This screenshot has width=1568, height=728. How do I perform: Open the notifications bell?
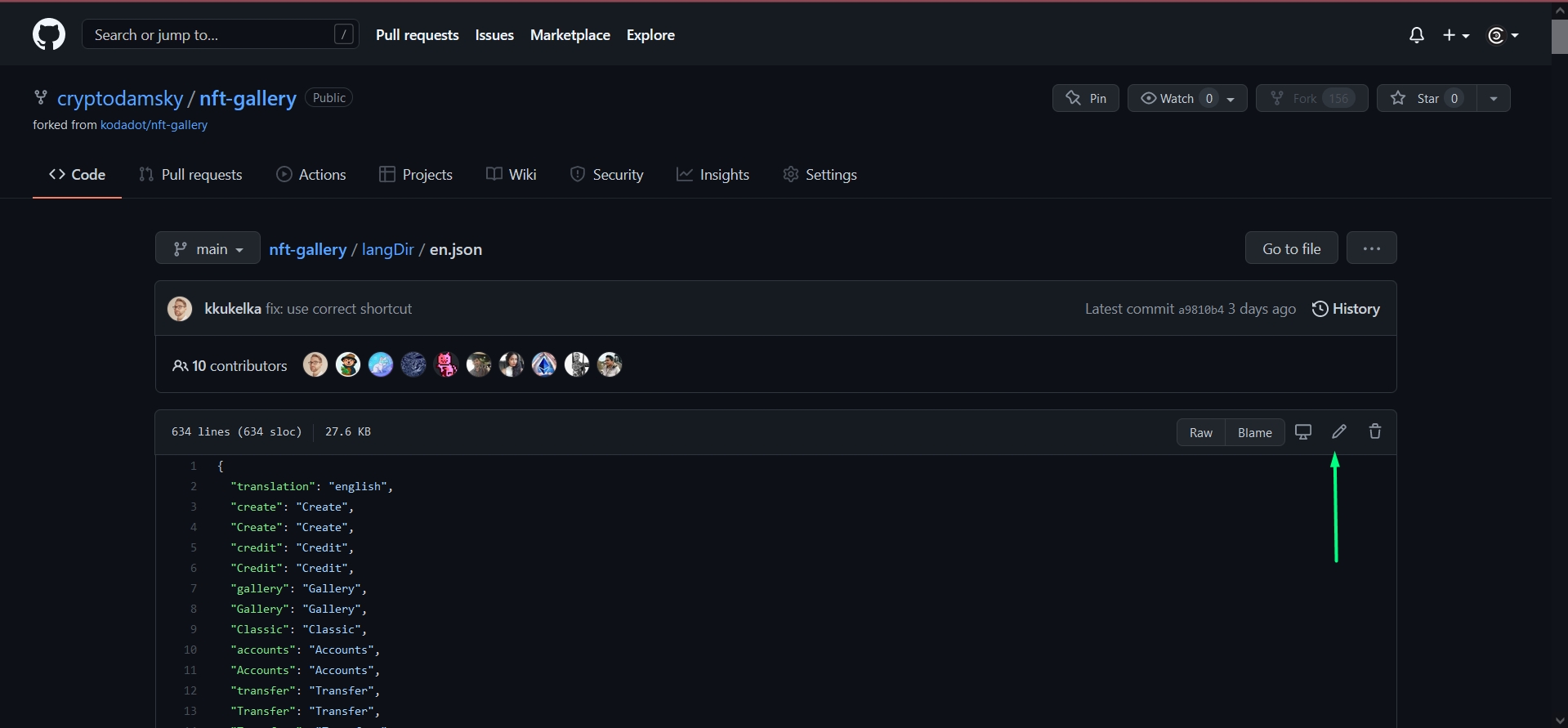[1416, 35]
